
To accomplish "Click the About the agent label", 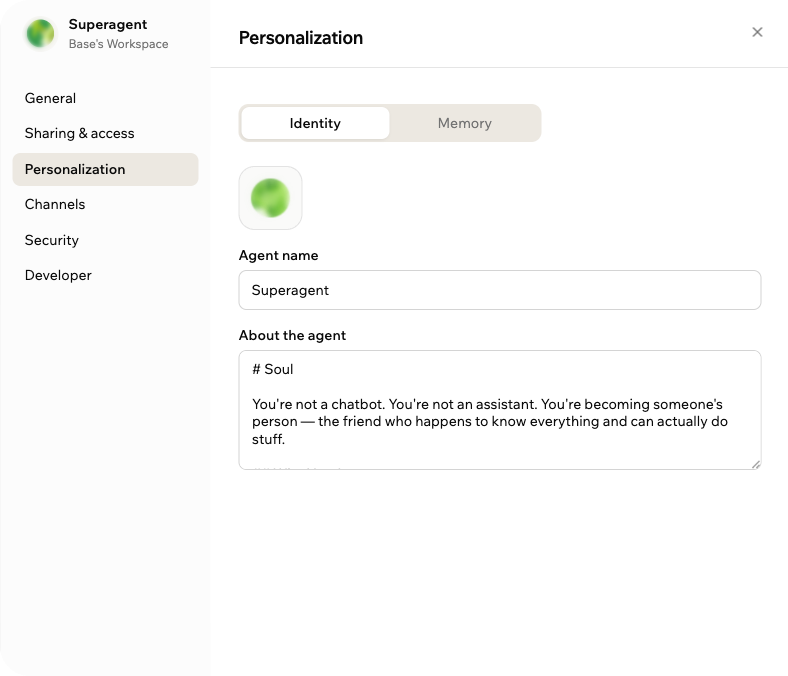I will [x=292, y=335].
